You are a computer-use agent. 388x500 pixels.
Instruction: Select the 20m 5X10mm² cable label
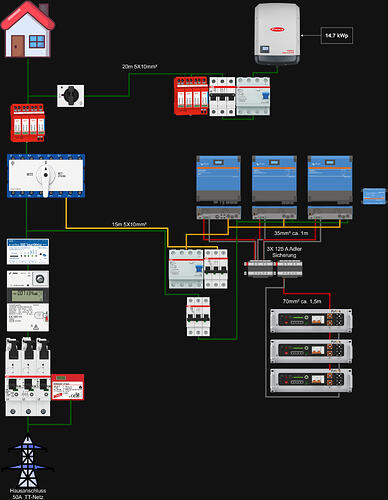tap(139, 67)
